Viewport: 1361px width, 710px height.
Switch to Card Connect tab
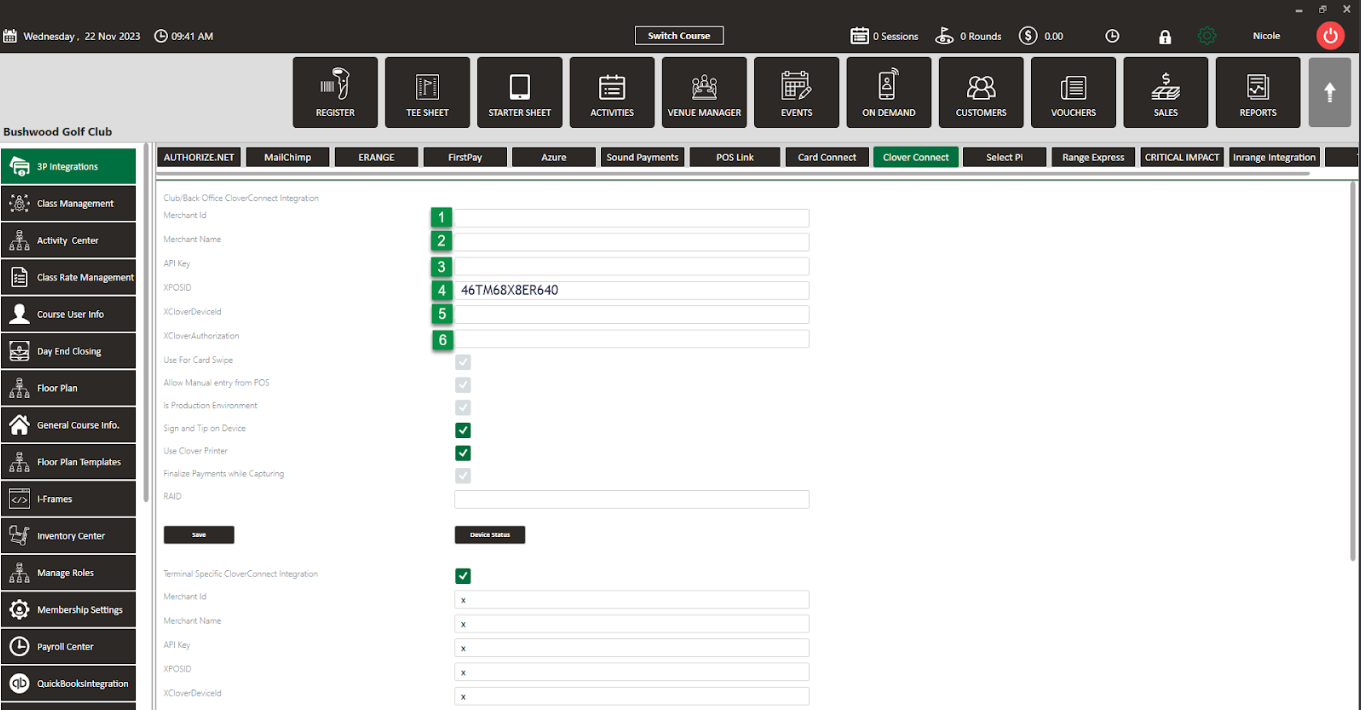tap(827, 157)
